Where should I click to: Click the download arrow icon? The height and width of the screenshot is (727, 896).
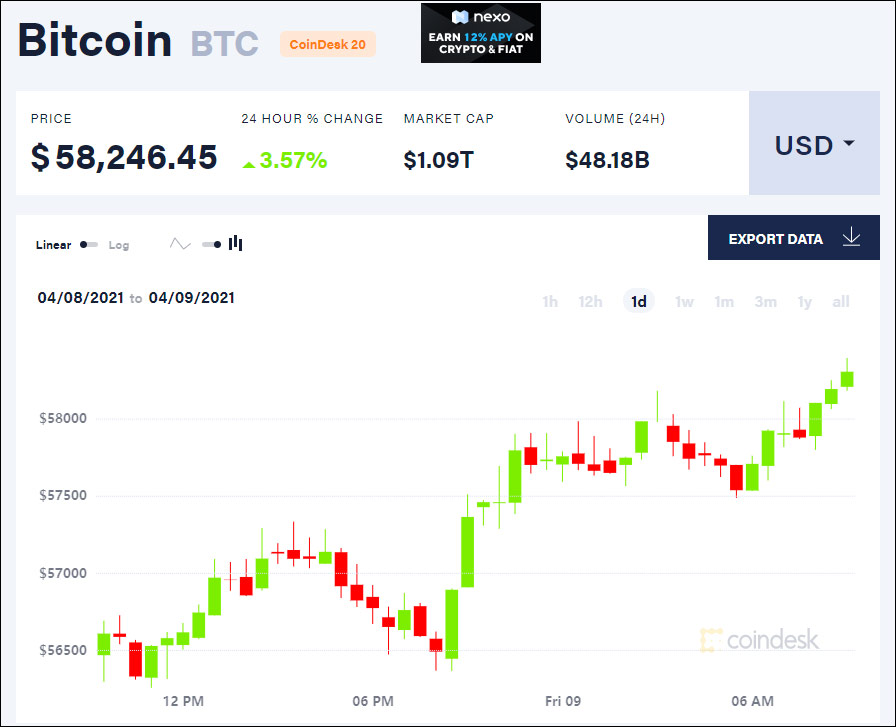[x=851, y=238]
